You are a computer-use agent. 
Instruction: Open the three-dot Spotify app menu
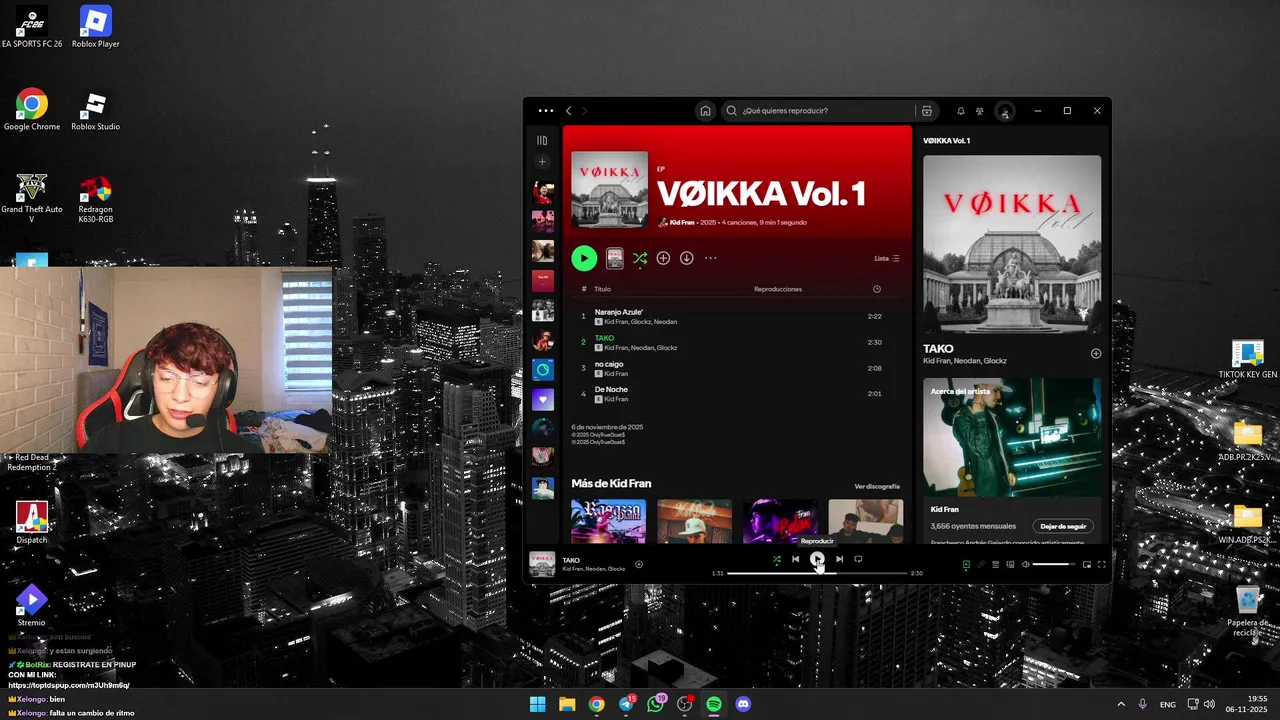[545, 111]
